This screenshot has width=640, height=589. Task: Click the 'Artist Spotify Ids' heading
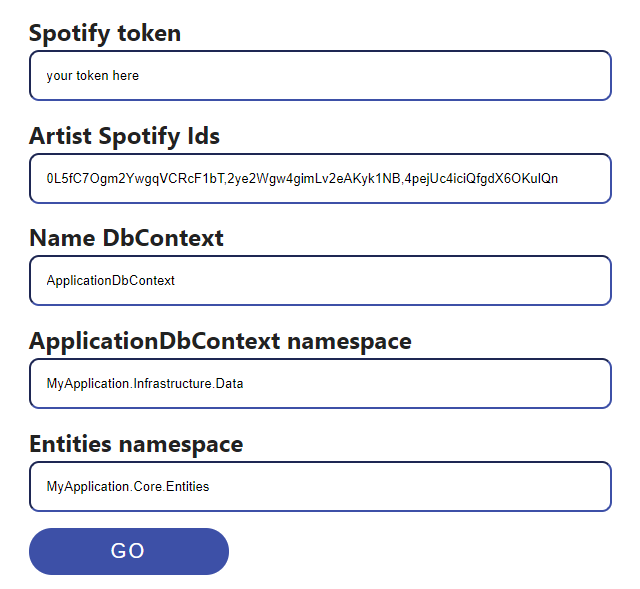[x=124, y=136]
